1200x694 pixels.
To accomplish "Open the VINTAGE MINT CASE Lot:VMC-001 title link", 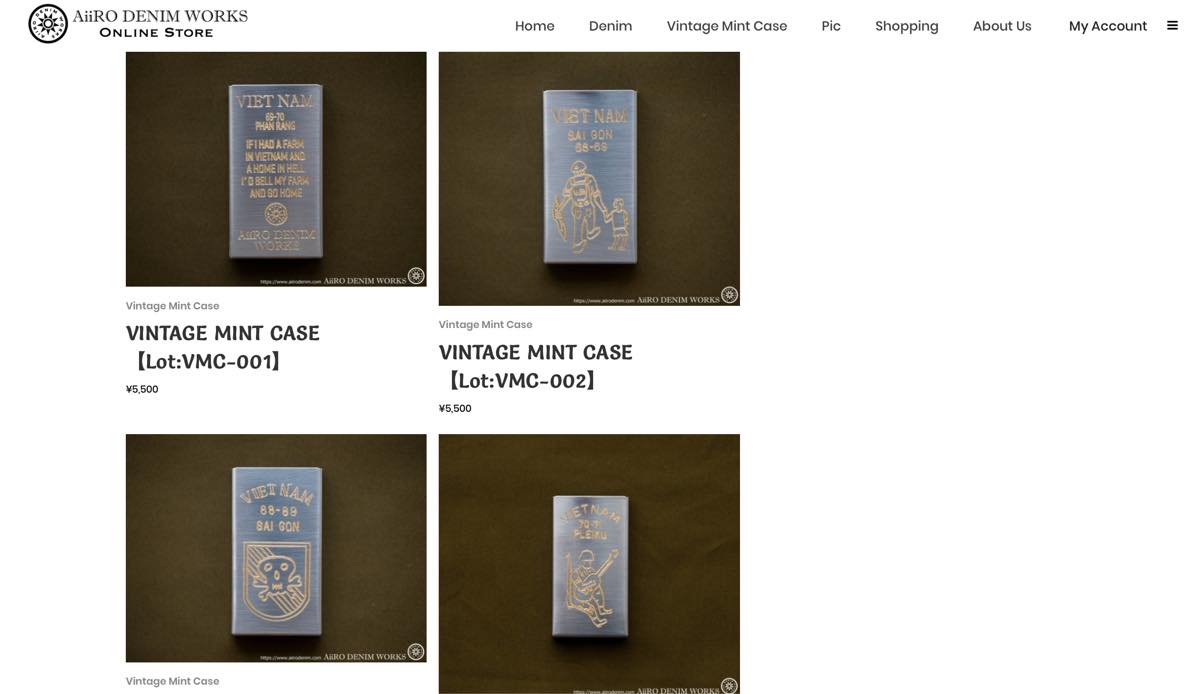I will click(x=223, y=347).
